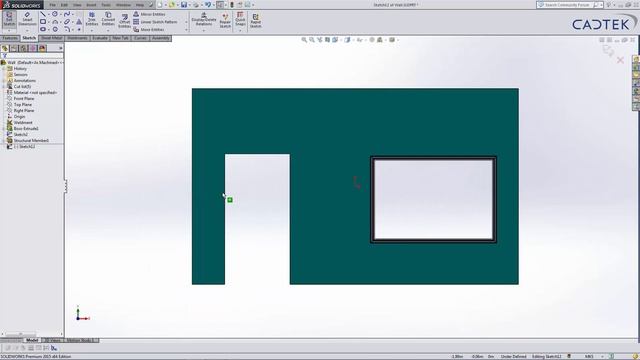Select the Trim Entities tool
The image size is (640, 360).
click(x=92, y=19)
